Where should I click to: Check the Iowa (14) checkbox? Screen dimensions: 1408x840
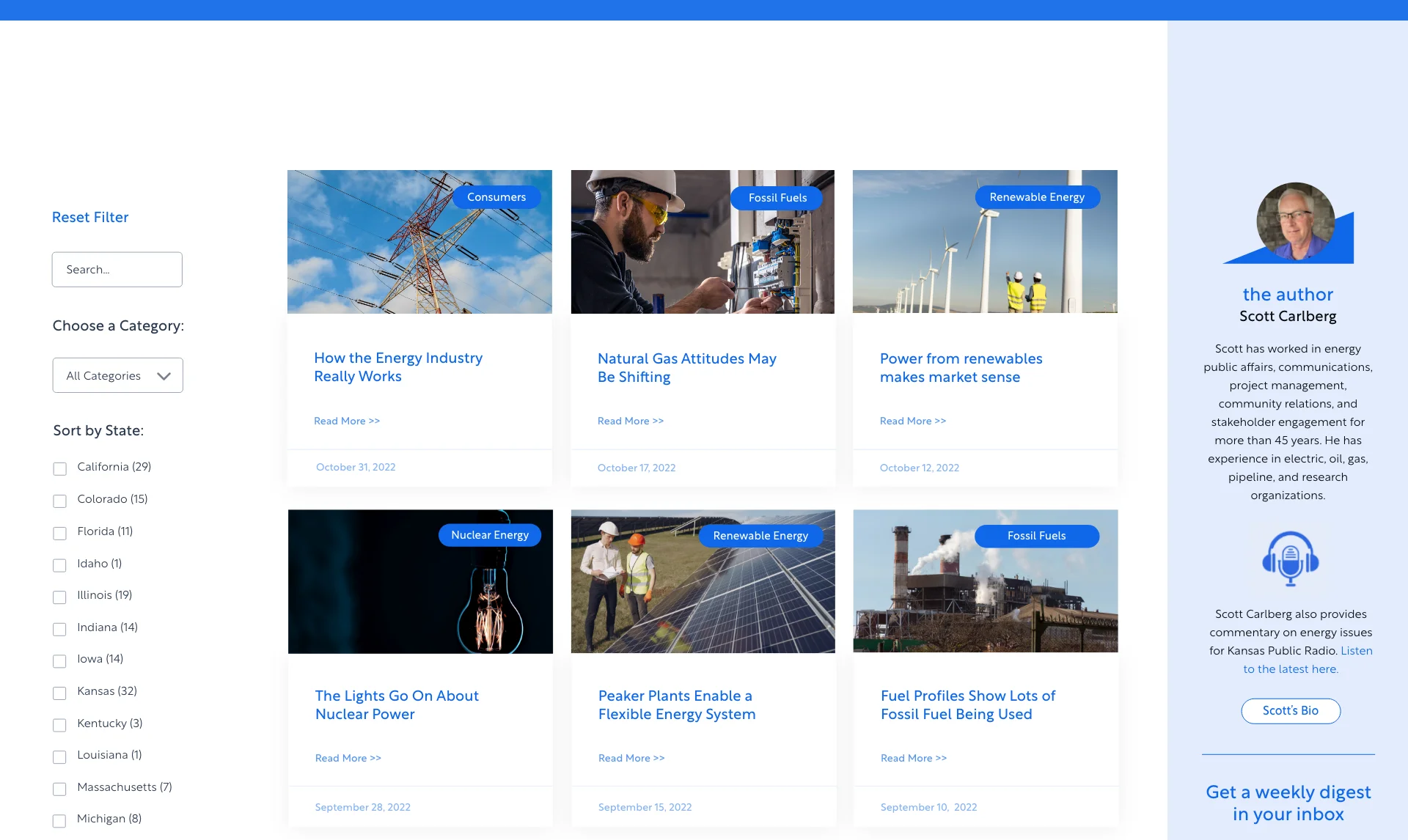[x=60, y=660]
